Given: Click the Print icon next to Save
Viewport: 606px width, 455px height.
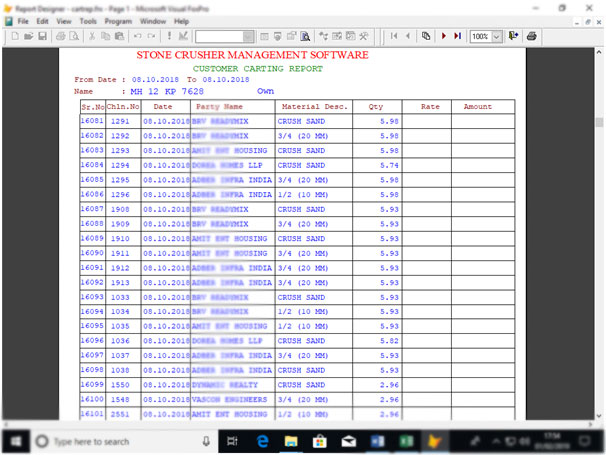Looking at the screenshot, I should 60,36.
